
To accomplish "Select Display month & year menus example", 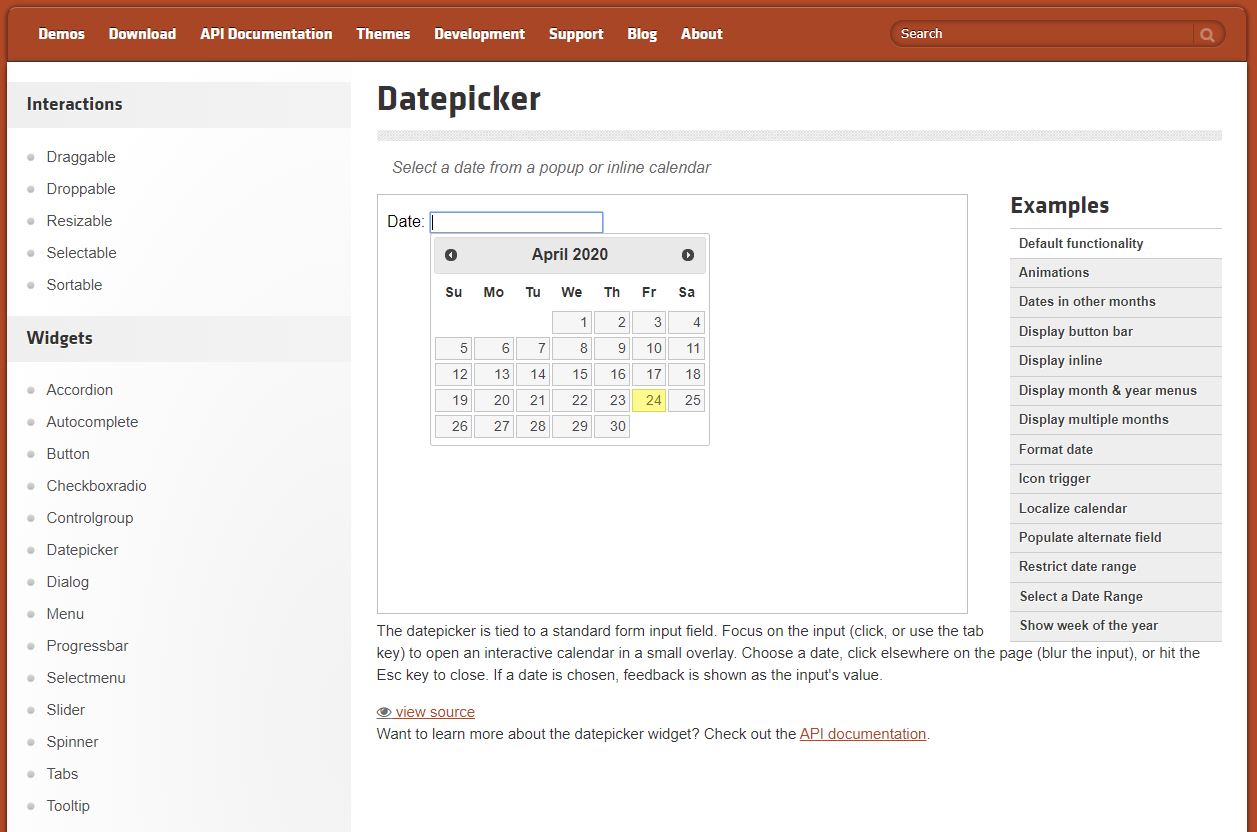I will coord(1116,391).
